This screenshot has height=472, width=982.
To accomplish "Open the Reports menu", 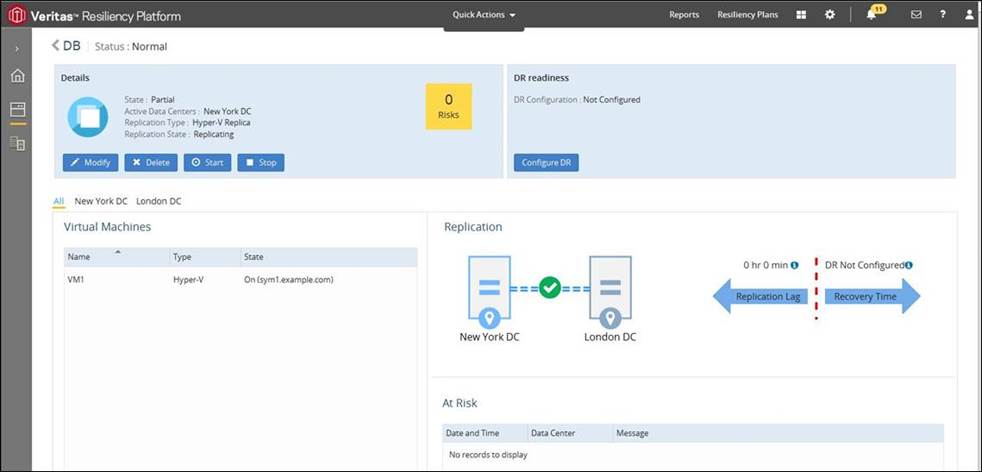I will coord(683,15).
